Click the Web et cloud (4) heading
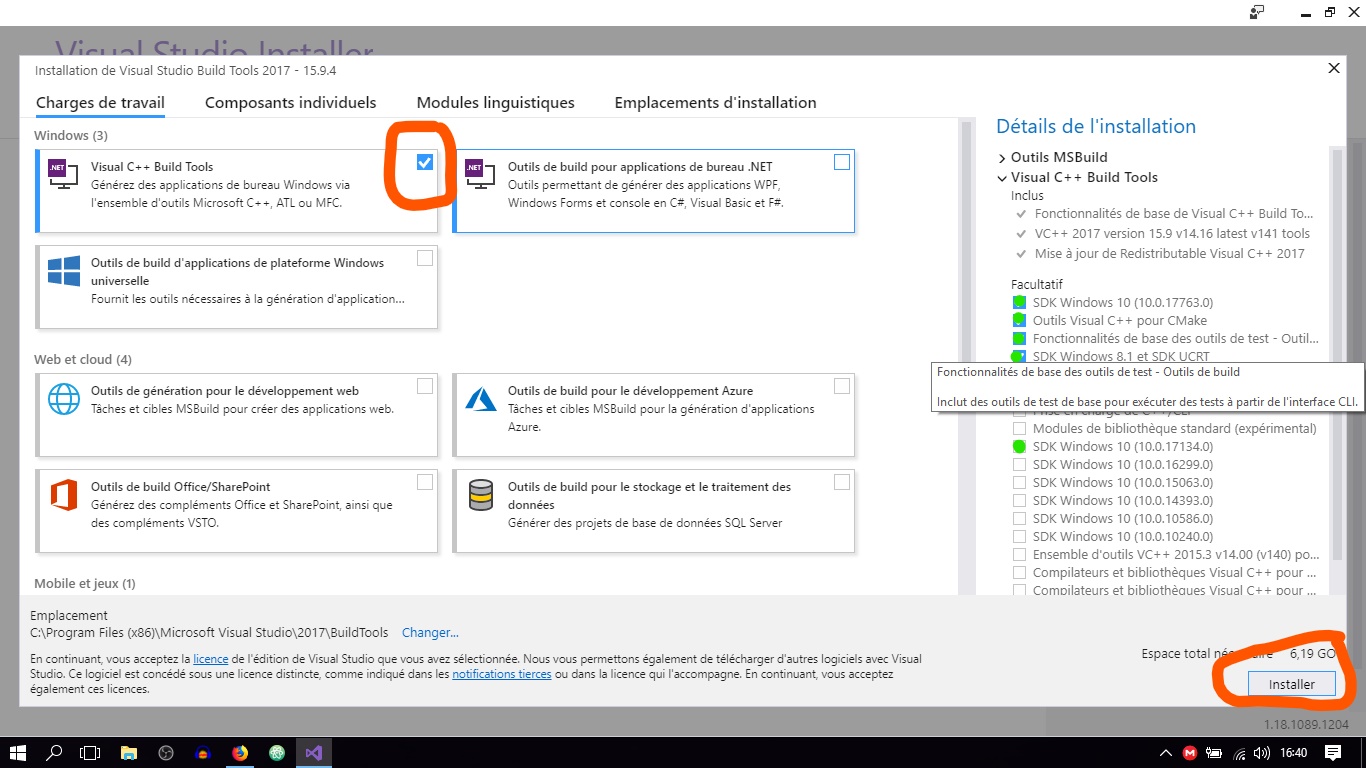 point(83,359)
